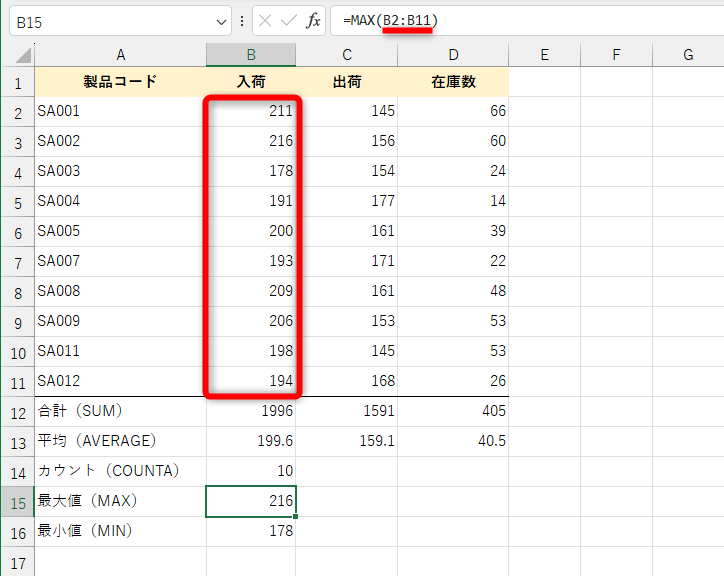Click the 出荷 header cell
Screen dimensions: 724x576
[x=347, y=82]
